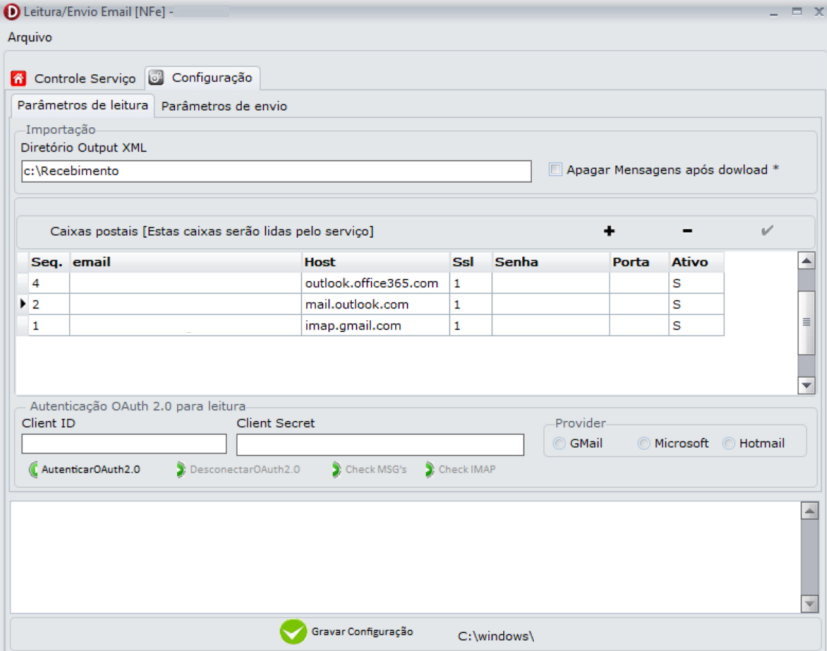This screenshot has height=651, width=827.
Task: Open the Arquivo menu
Action: [30, 37]
